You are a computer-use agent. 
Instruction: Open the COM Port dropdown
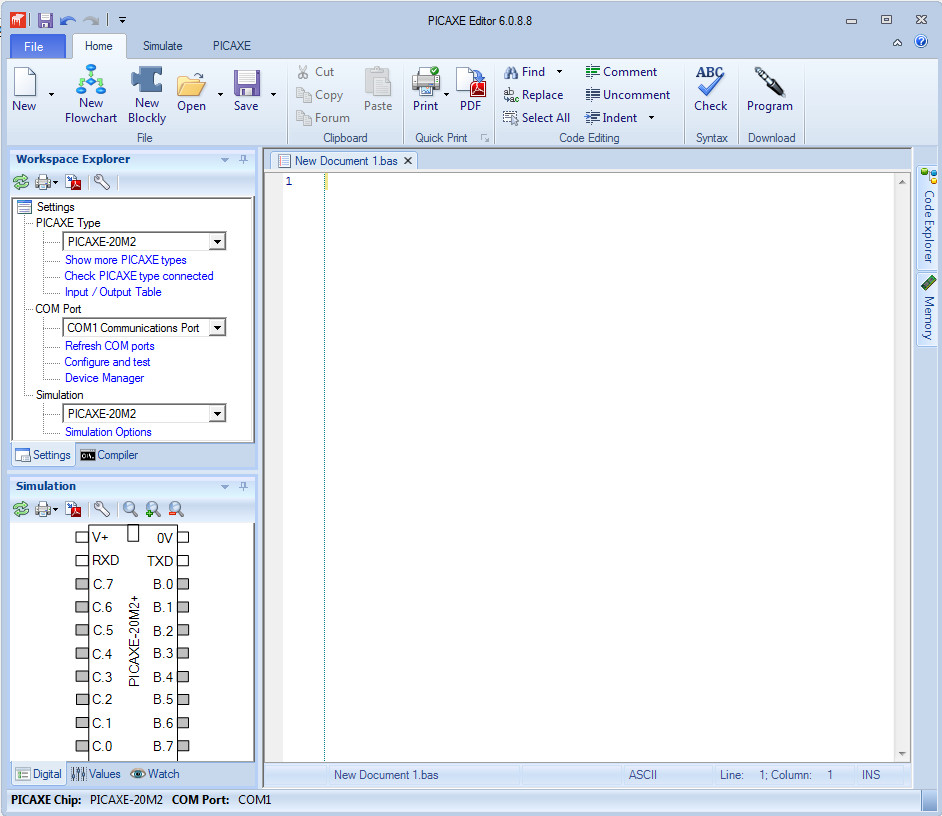[217, 327]
